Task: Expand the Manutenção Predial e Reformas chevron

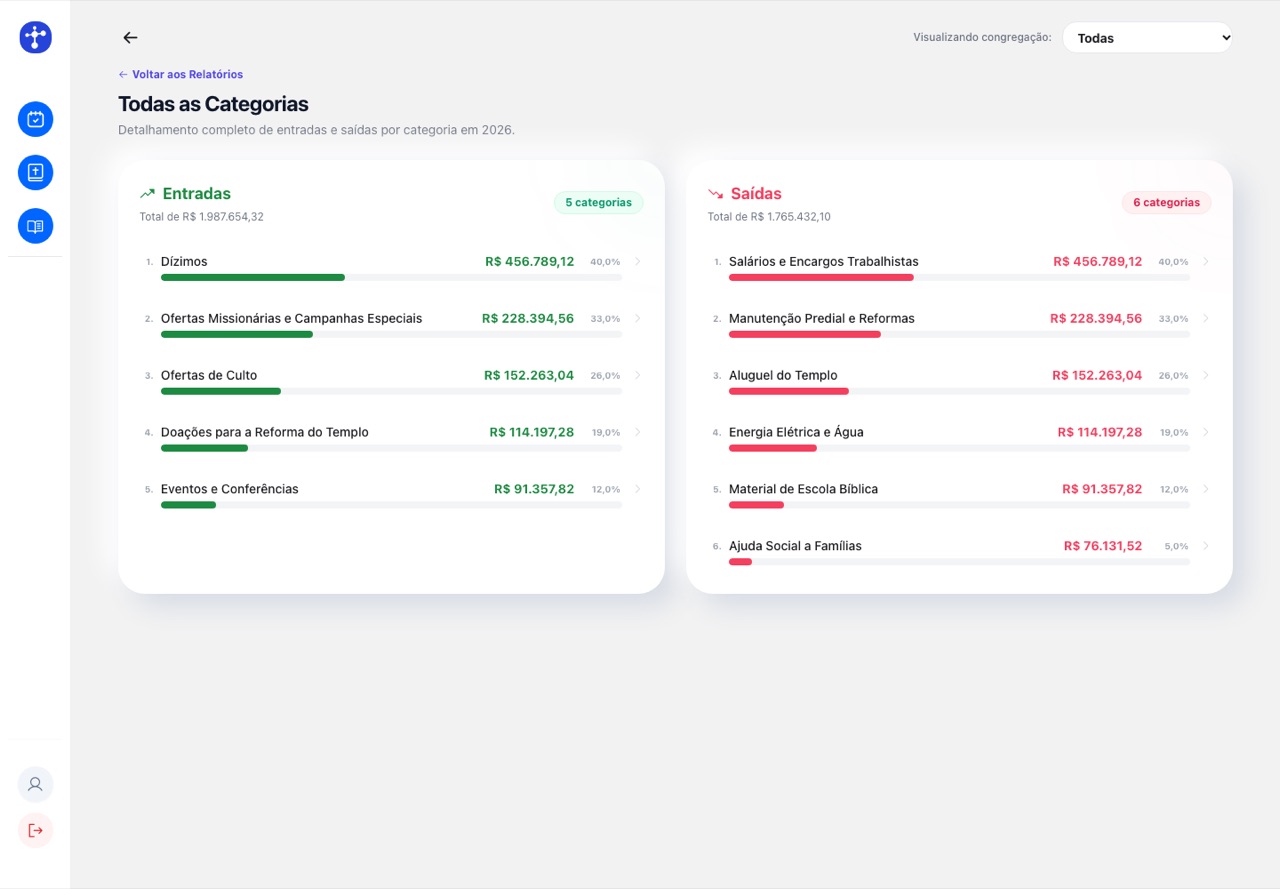Action: point(1206,319)
